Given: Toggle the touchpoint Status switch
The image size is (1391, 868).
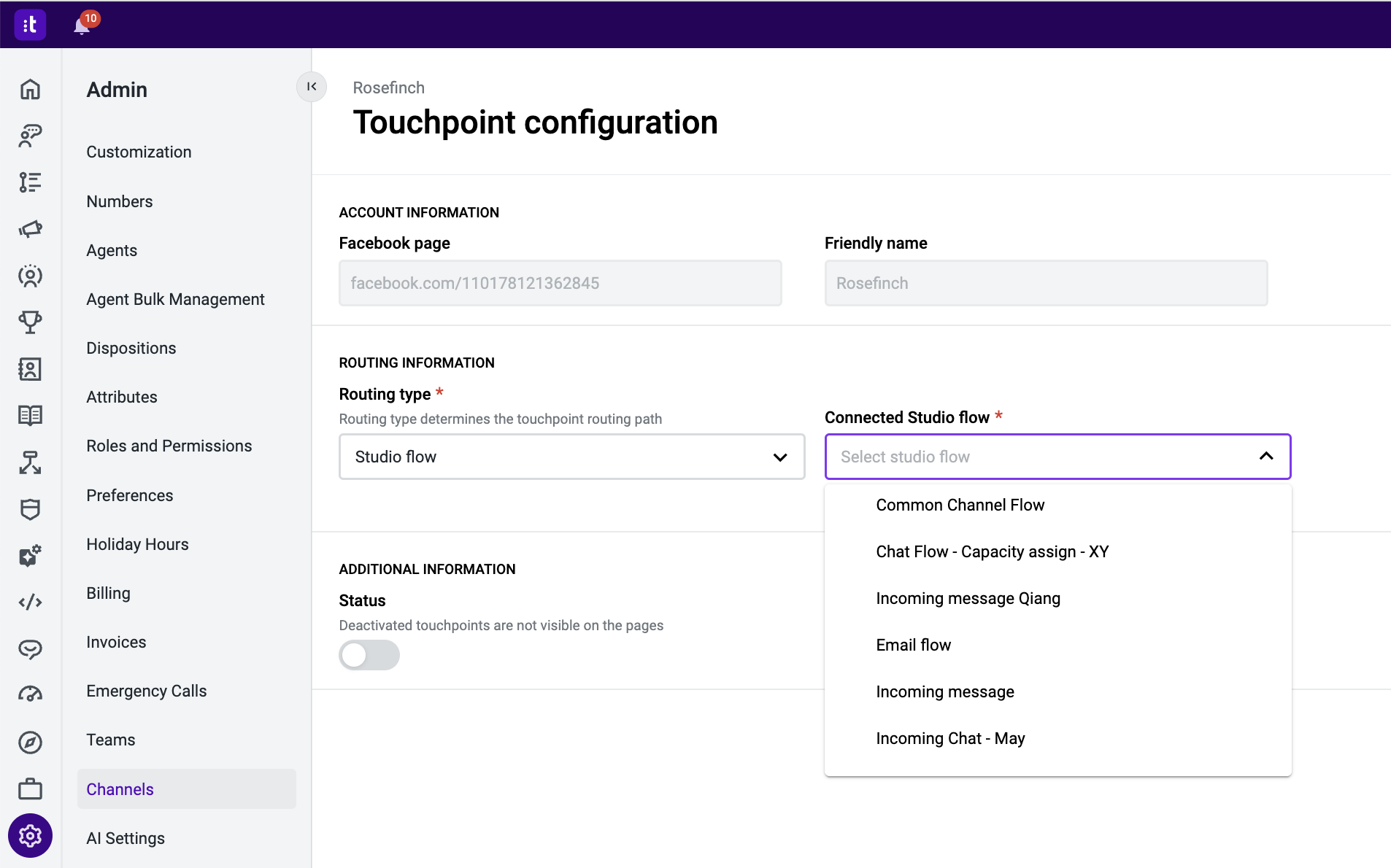Looking at the screenshot, I should pyautogui.click(x=369, y=655).
